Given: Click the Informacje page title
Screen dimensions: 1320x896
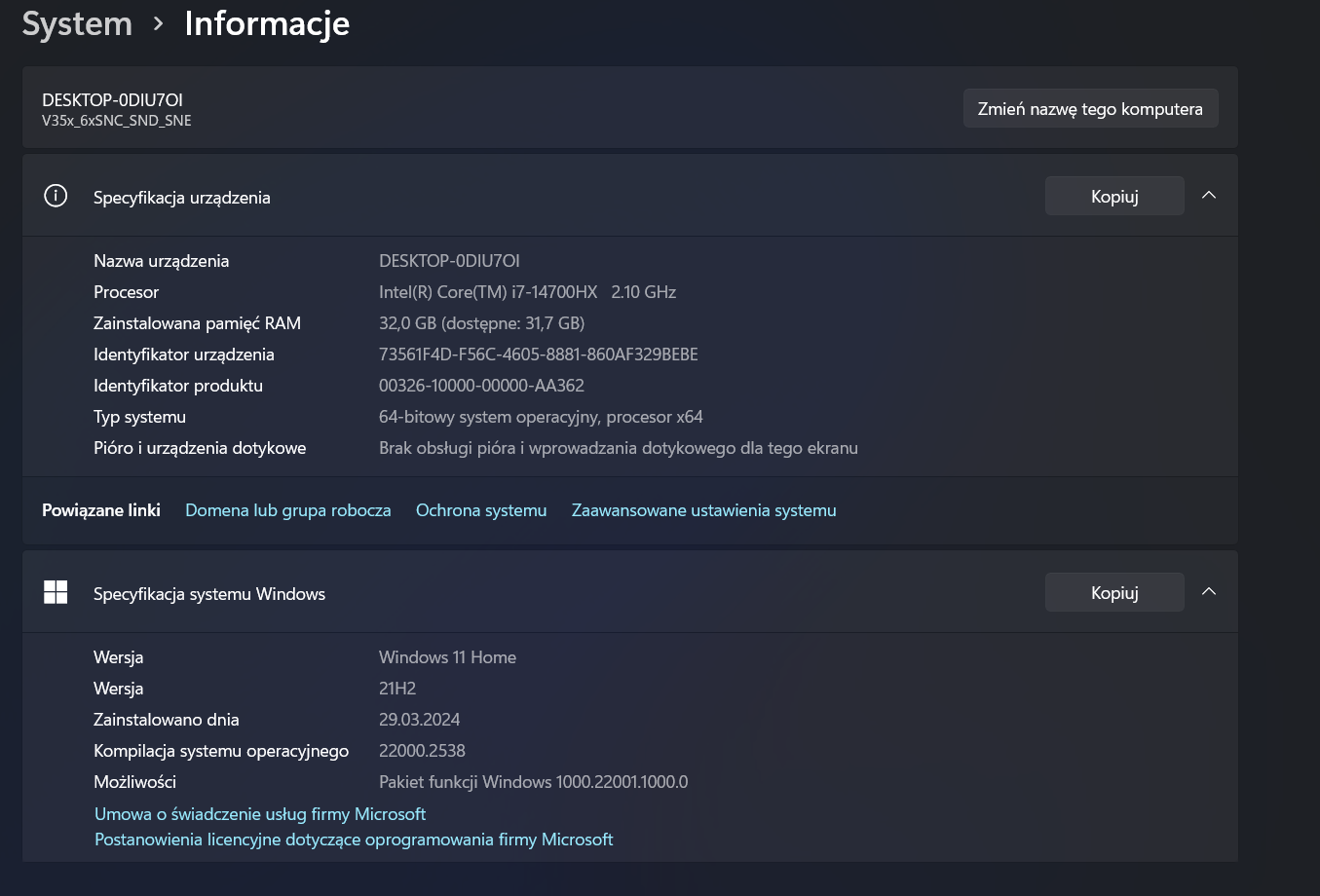Looking at the screenshot, I should [267, 23].
